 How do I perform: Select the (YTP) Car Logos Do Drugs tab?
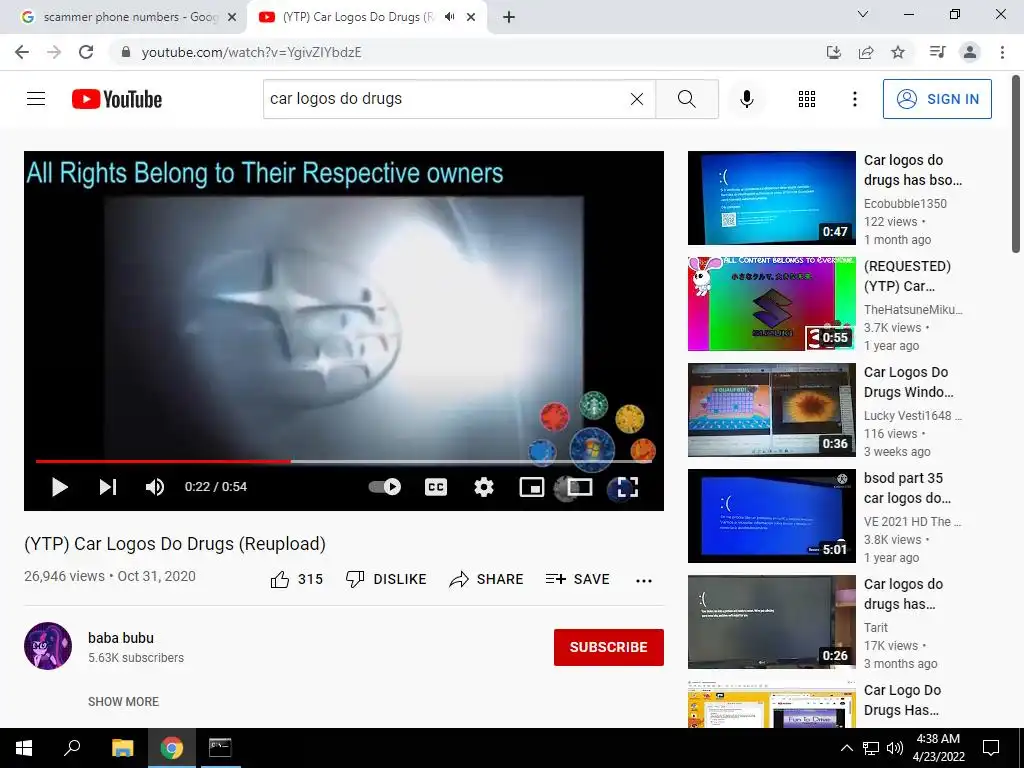tap(357, 17)
